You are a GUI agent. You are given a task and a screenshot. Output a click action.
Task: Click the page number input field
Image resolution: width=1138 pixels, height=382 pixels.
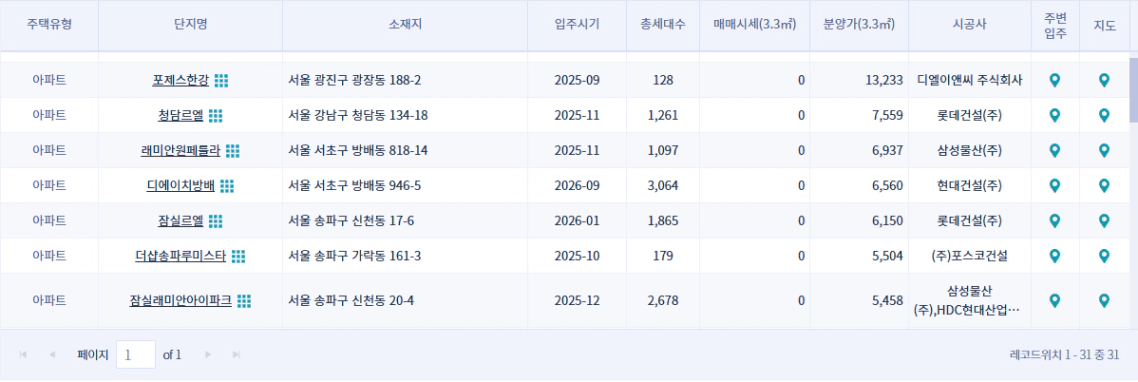pos(136,354)
